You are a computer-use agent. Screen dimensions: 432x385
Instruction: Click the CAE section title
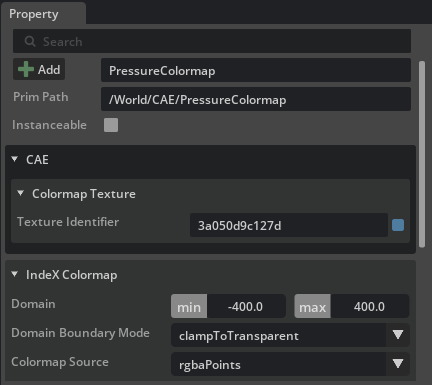click(37, 160)
